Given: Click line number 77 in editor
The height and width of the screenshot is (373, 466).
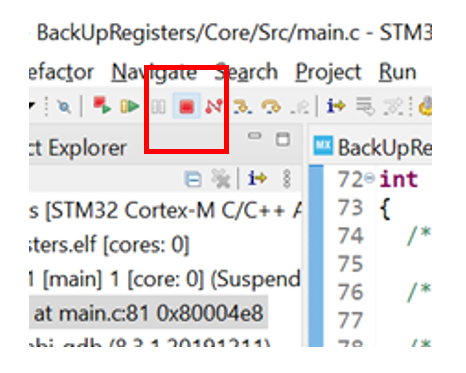Looking at the screenshot, I should [350, 320].
